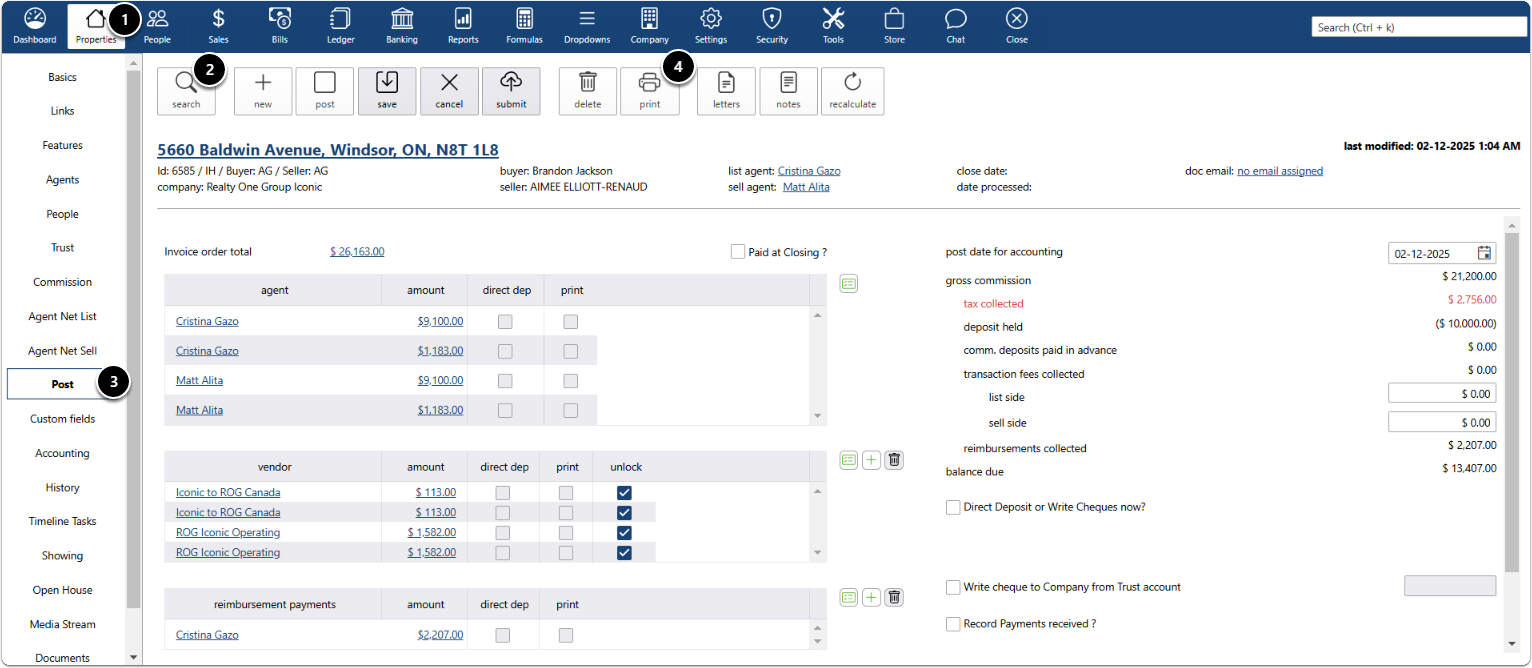Open the Store module
This screenshot has height=668, width=1532.
point(895,26)
